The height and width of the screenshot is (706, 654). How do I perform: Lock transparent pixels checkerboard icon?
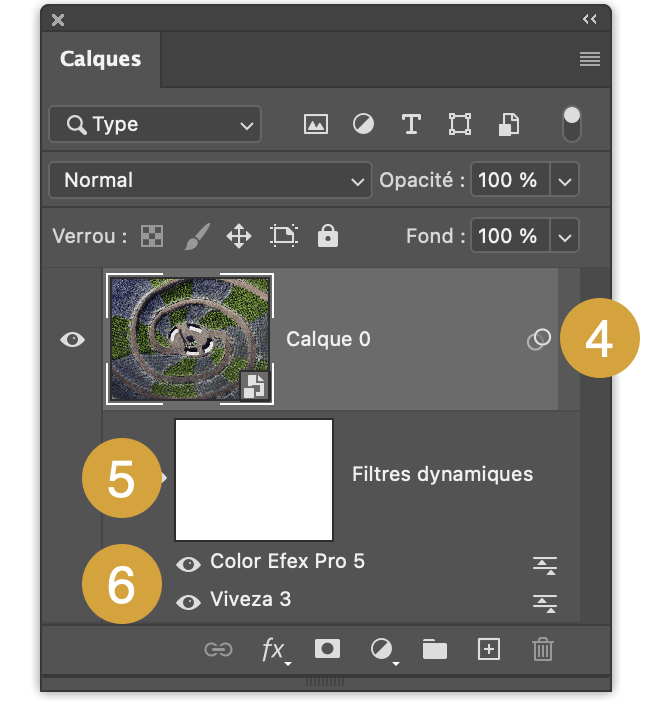(152, 236)
